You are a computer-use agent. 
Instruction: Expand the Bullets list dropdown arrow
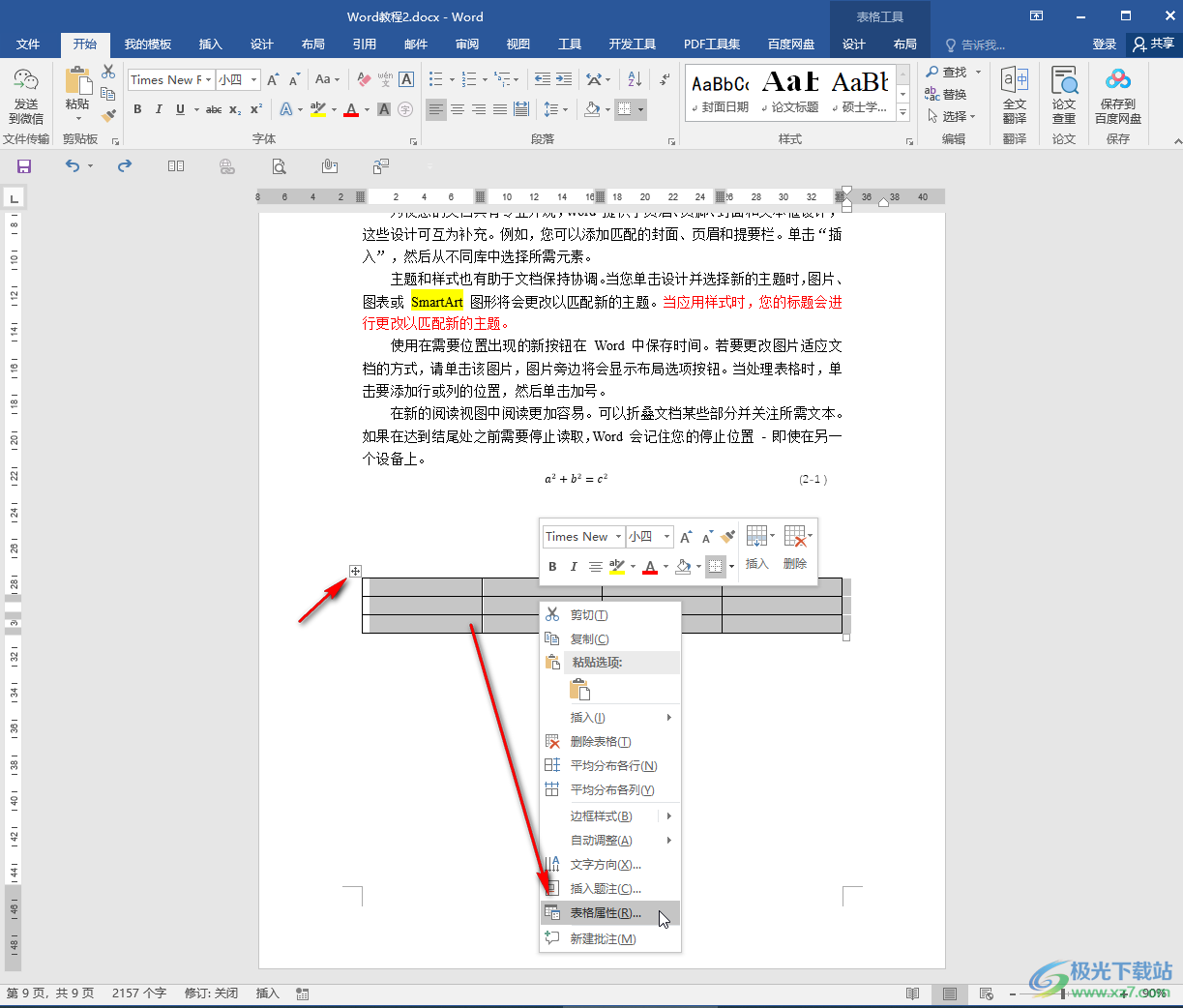(451, 79)
